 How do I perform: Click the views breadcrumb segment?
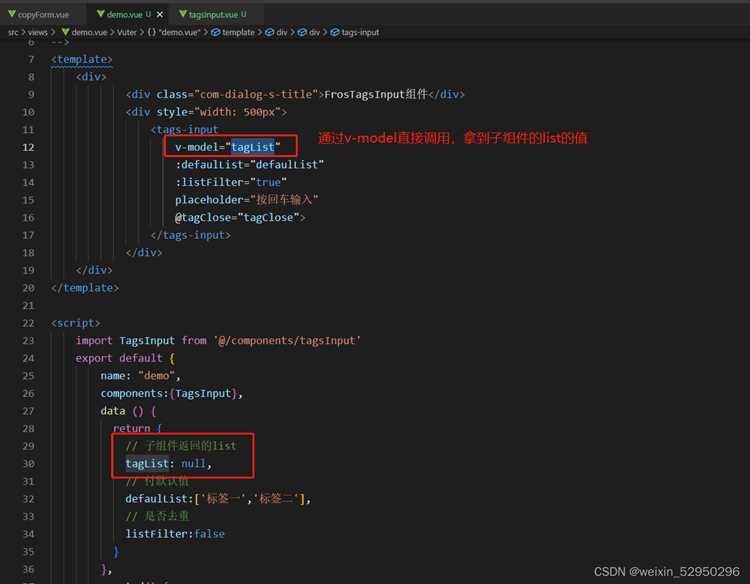click(37, 33)
